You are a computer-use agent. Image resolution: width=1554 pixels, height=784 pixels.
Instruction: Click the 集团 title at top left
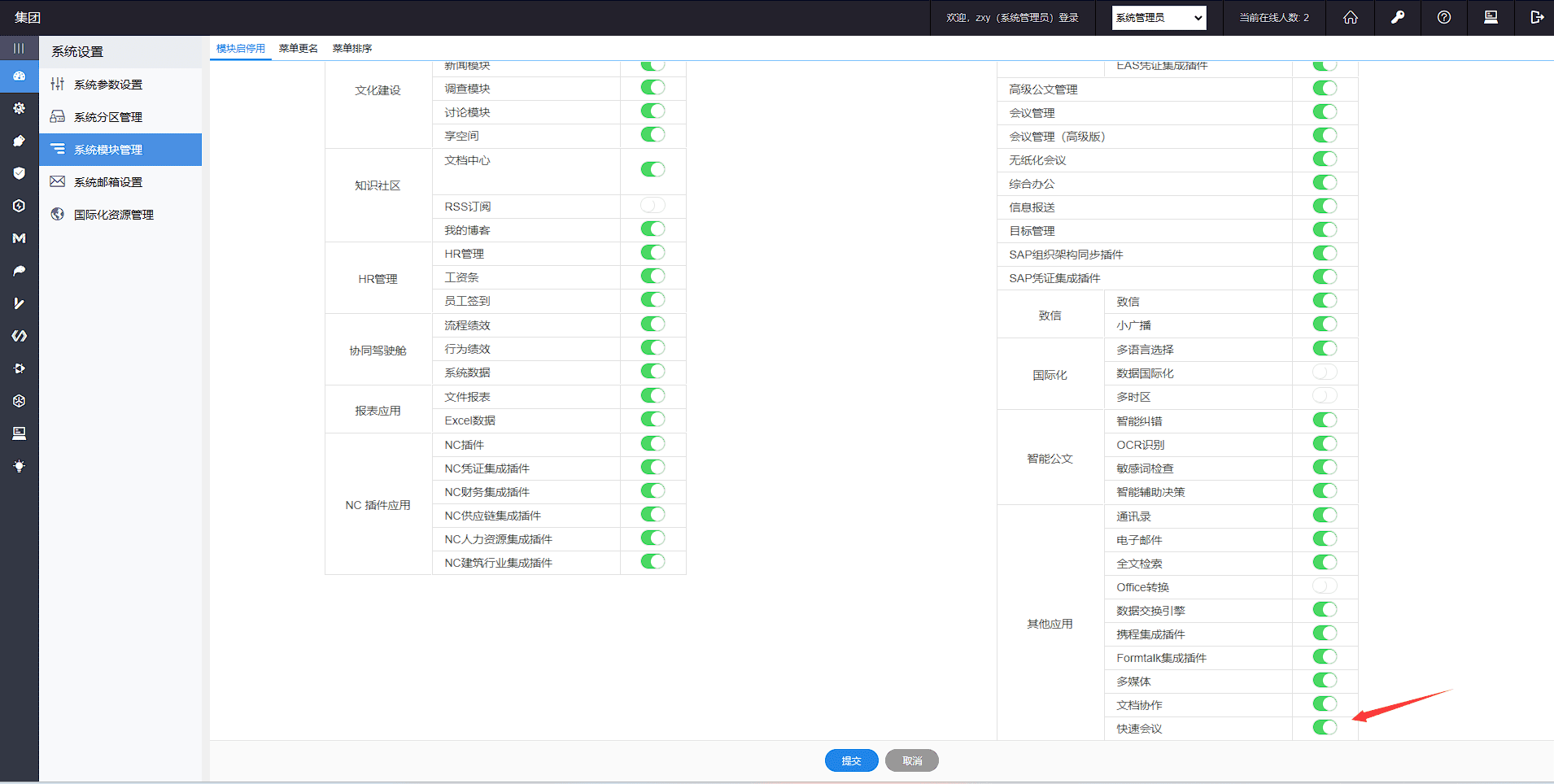[x=28, y=17]
